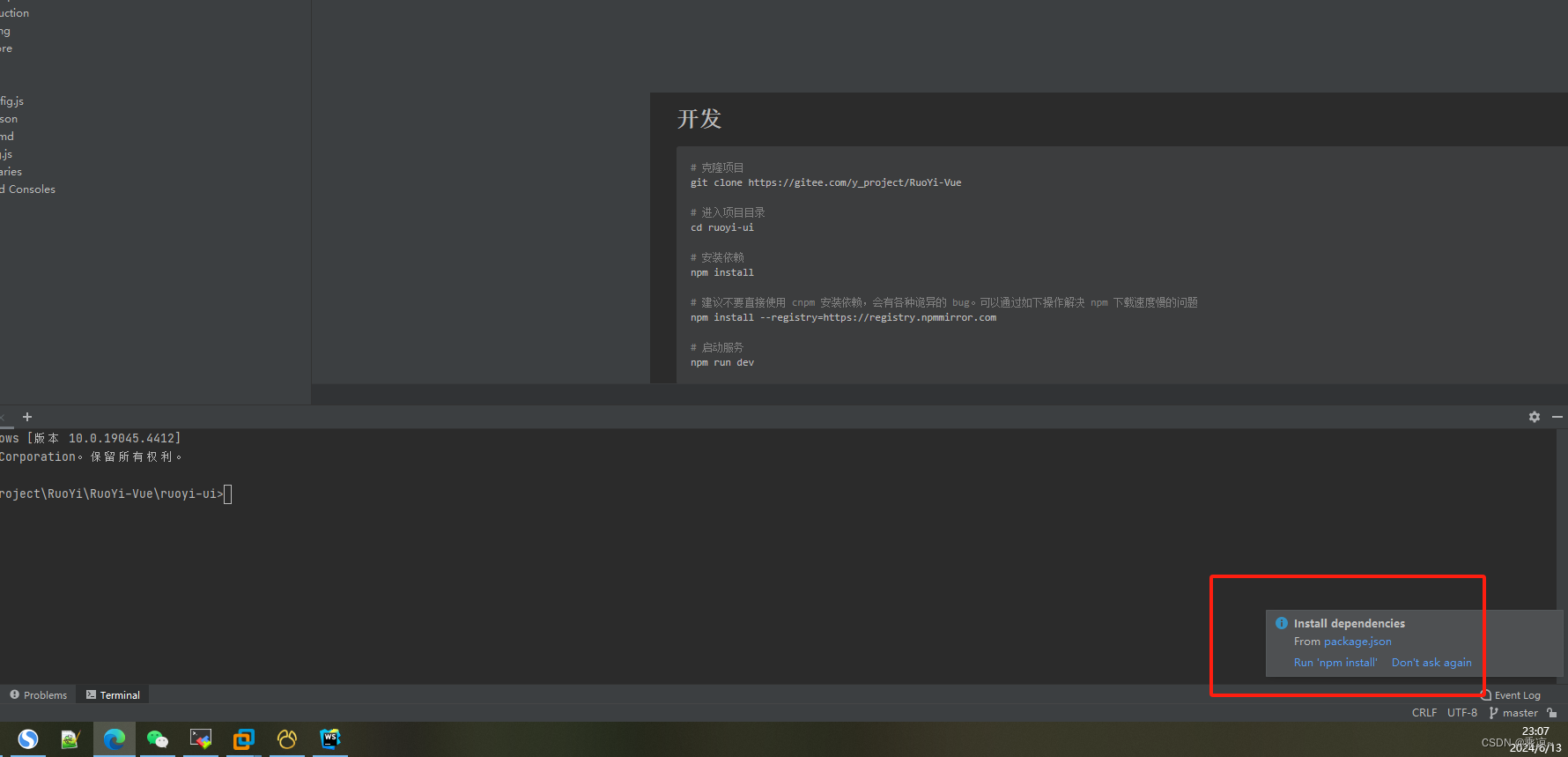Open the blue S browser taskbar icon
This screenshot has height=757, width=1568.
coord(28,738)
